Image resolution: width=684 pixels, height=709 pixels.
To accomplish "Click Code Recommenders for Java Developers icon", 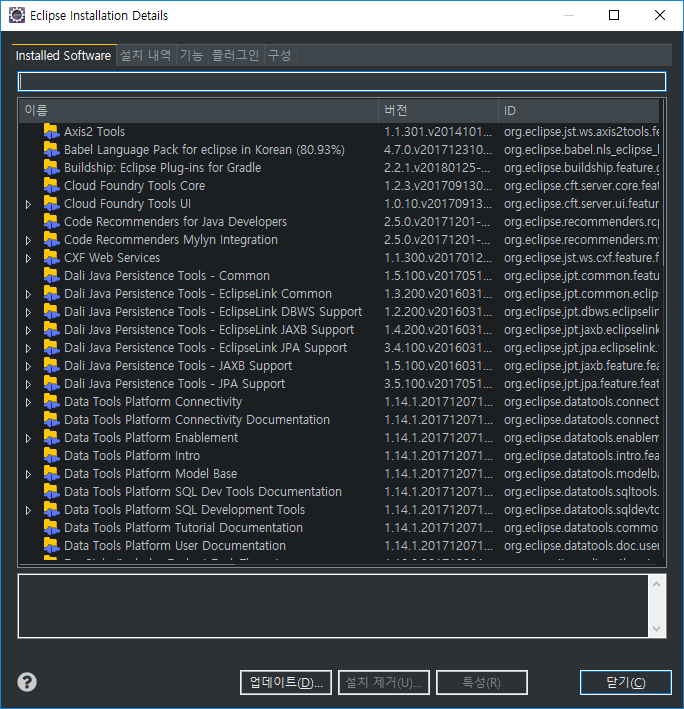I will coord(52,222).
